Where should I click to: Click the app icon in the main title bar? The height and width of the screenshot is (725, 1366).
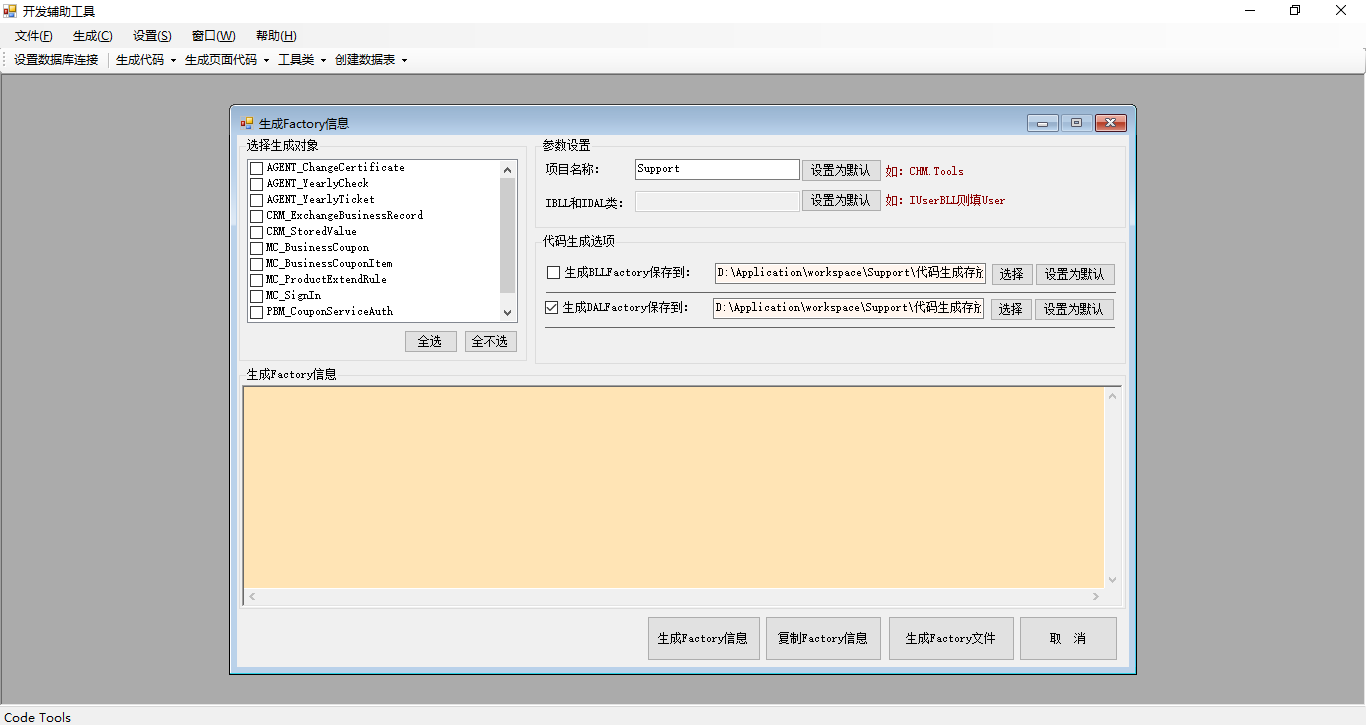tap(10, 11)
